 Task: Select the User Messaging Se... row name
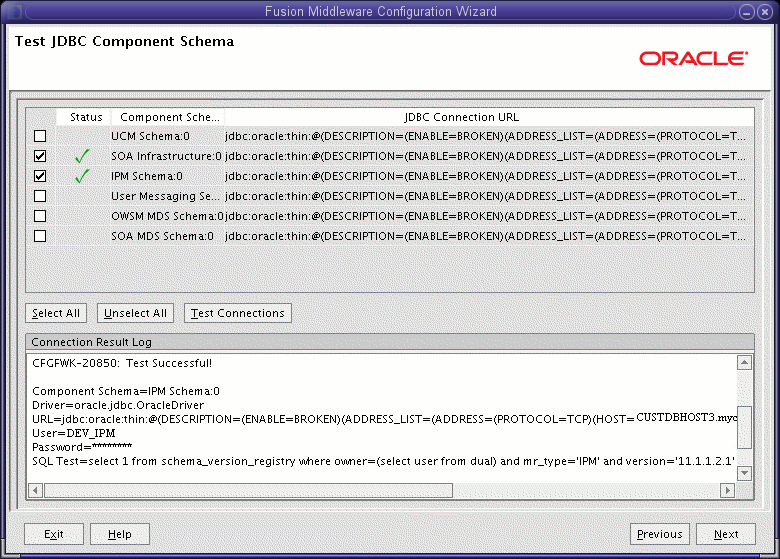(165, 196)
